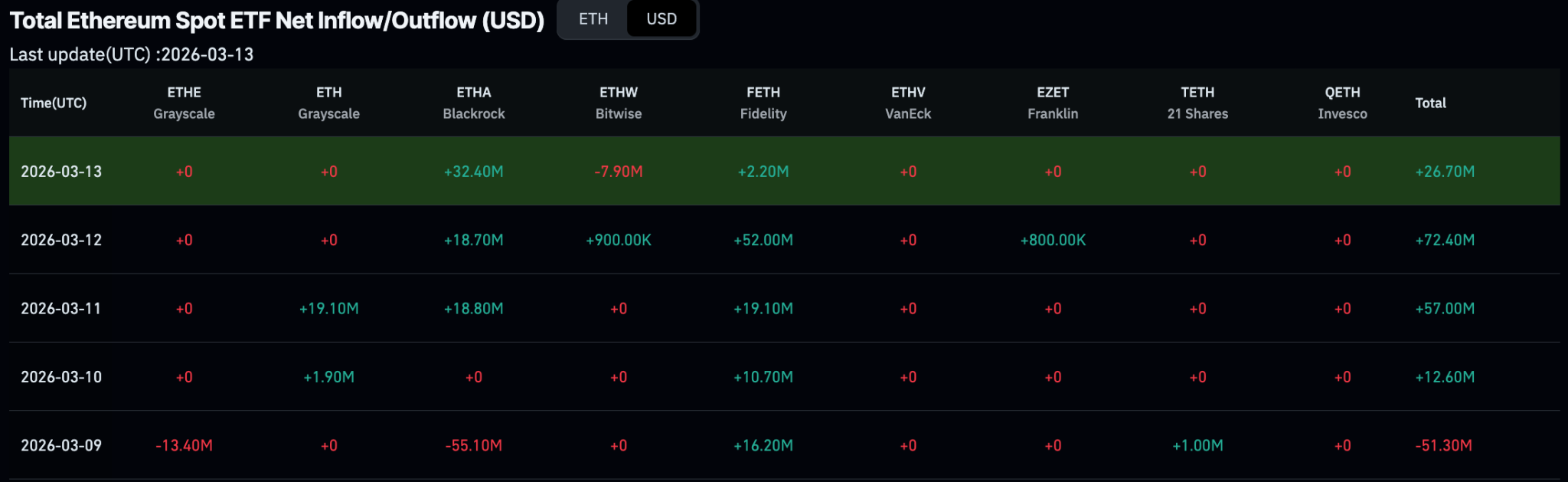This screenshot has width=1568, height=482.
Task: Click Bitwise's -7.90M outflow value
Action: [x=619, y=172]
